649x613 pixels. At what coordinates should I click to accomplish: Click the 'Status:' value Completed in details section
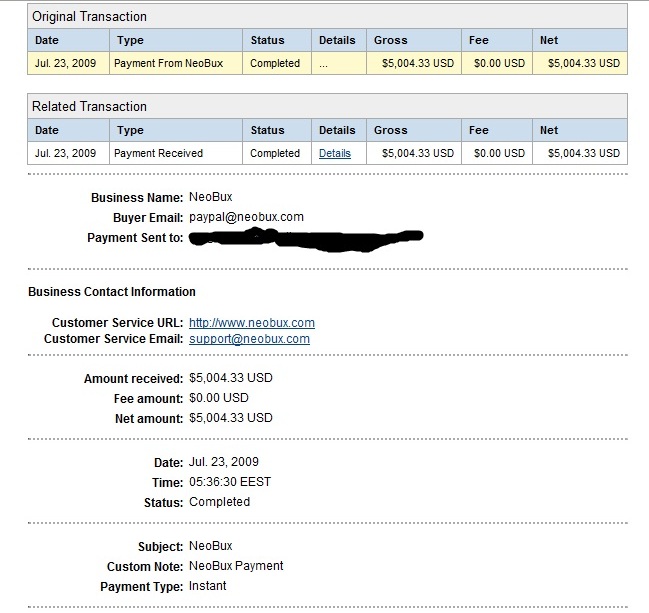coord(219,502)
